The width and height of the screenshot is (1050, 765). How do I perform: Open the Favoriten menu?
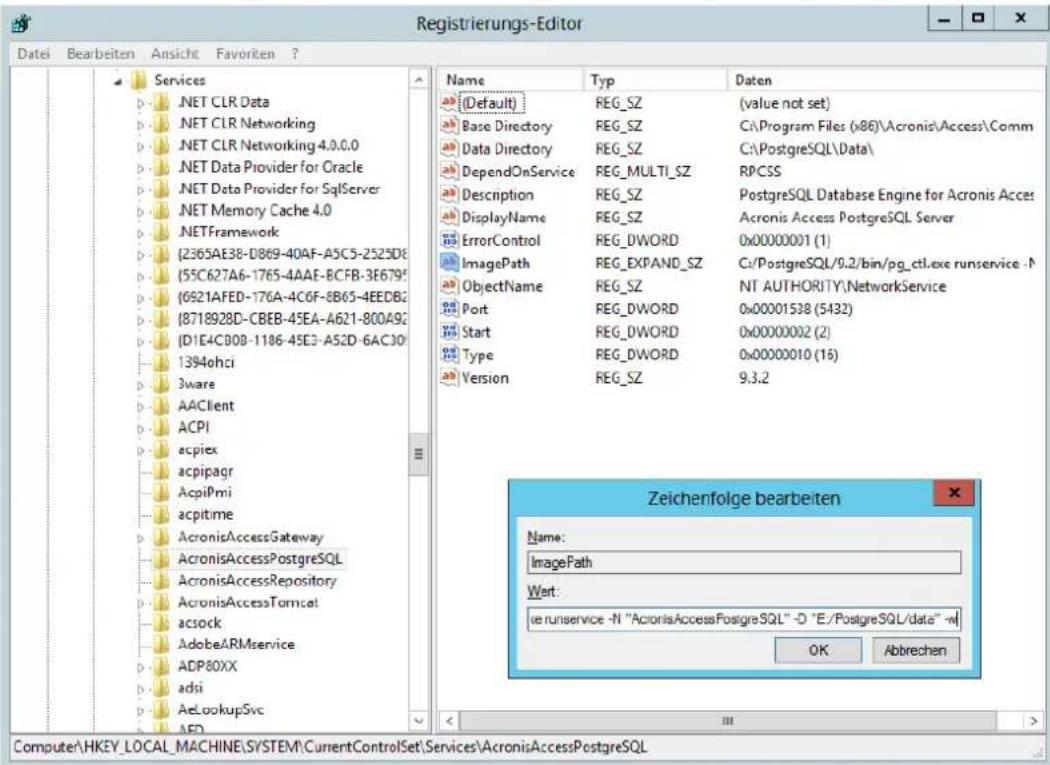245,54
